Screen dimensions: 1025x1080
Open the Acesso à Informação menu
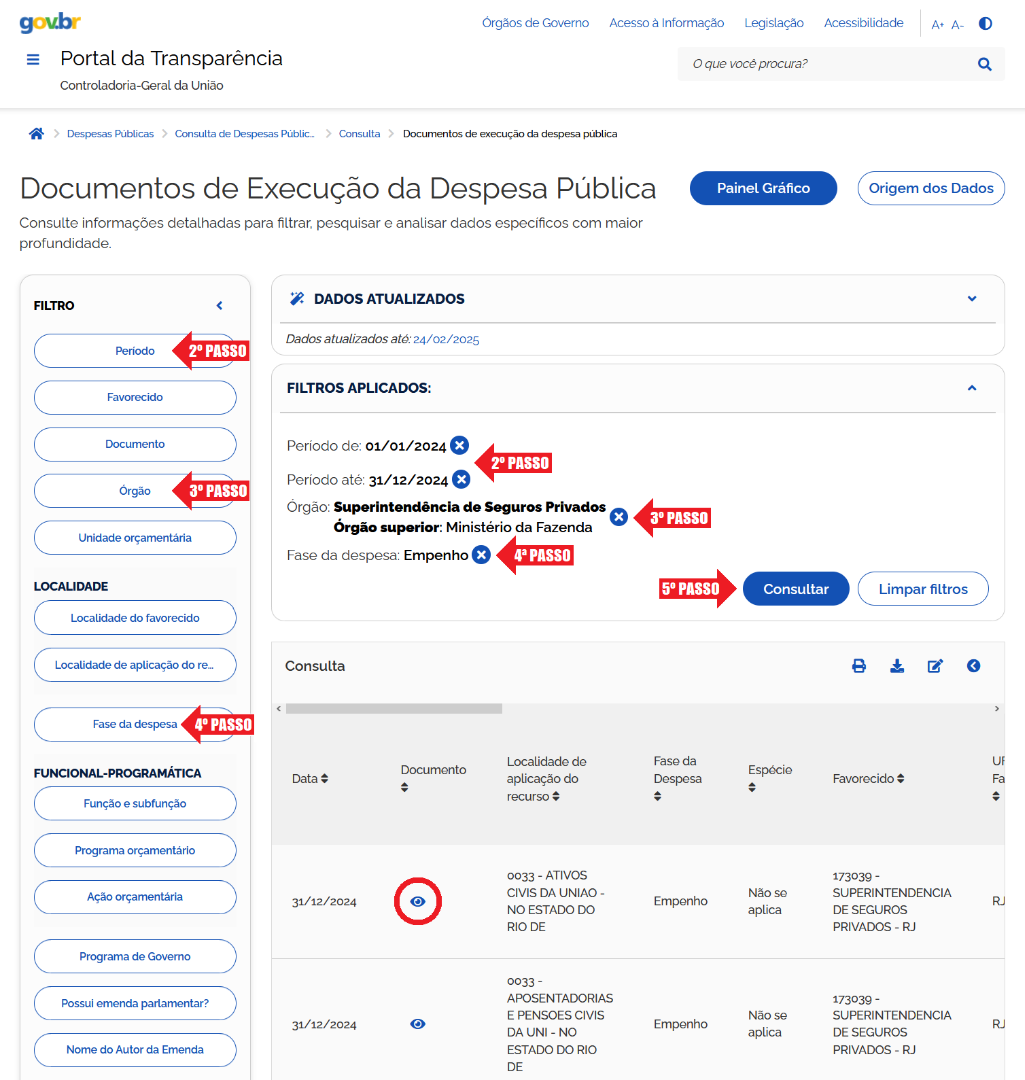click(666, 22)
